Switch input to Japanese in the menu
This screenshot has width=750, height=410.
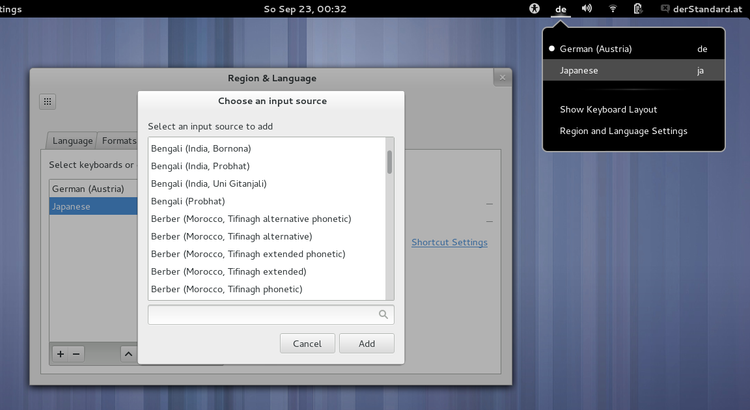(x=580, y=71)
